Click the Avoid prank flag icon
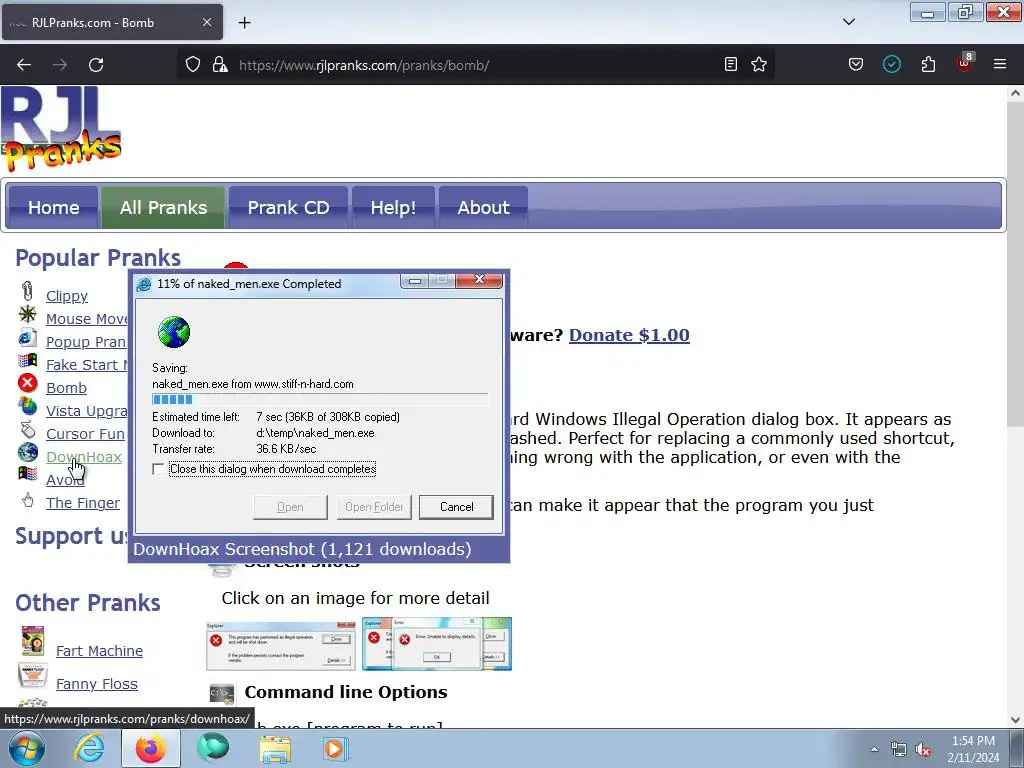1024x768 pixels. (x=27, y=473)
